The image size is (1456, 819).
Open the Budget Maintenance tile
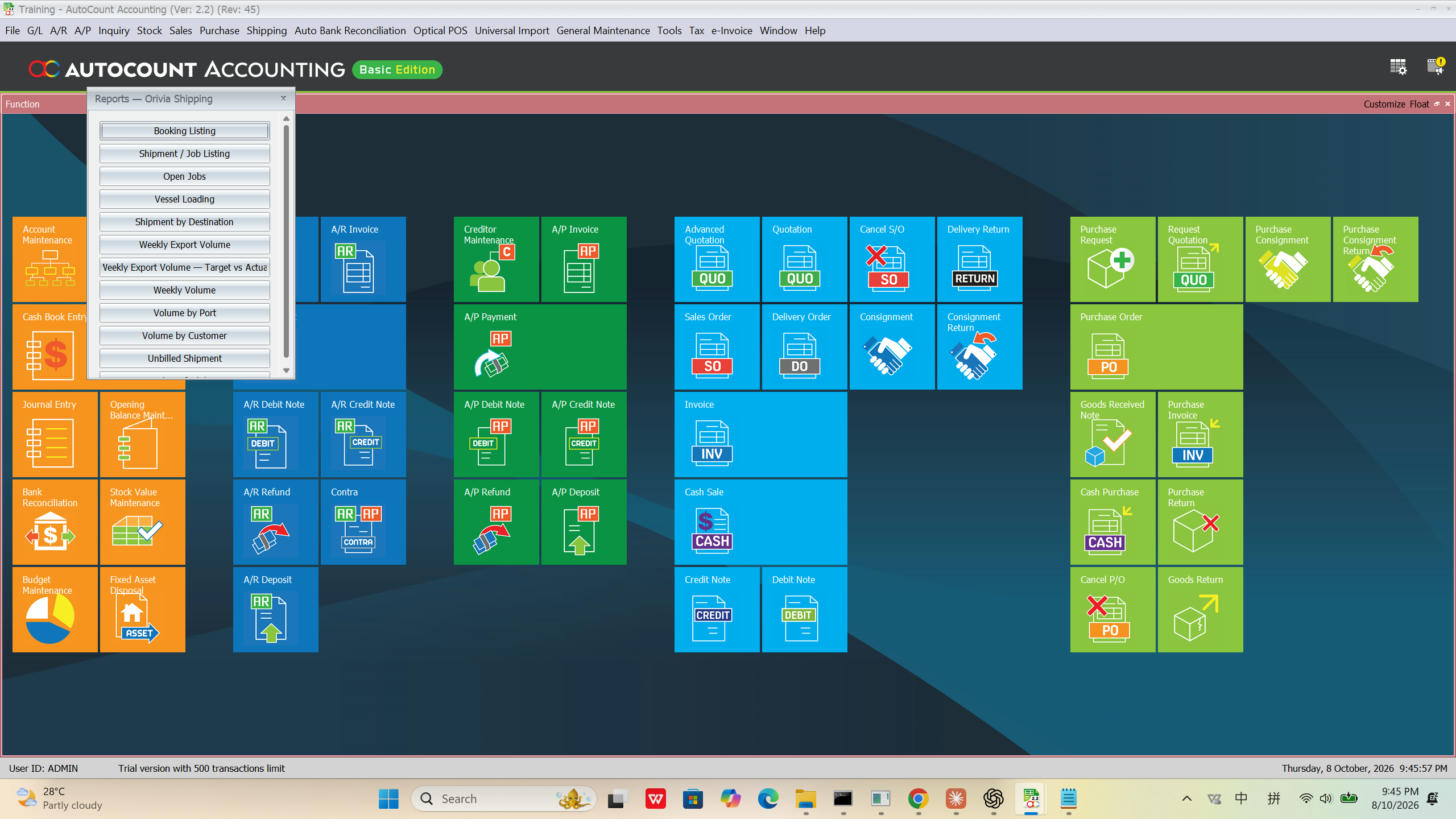pos(55,609)
